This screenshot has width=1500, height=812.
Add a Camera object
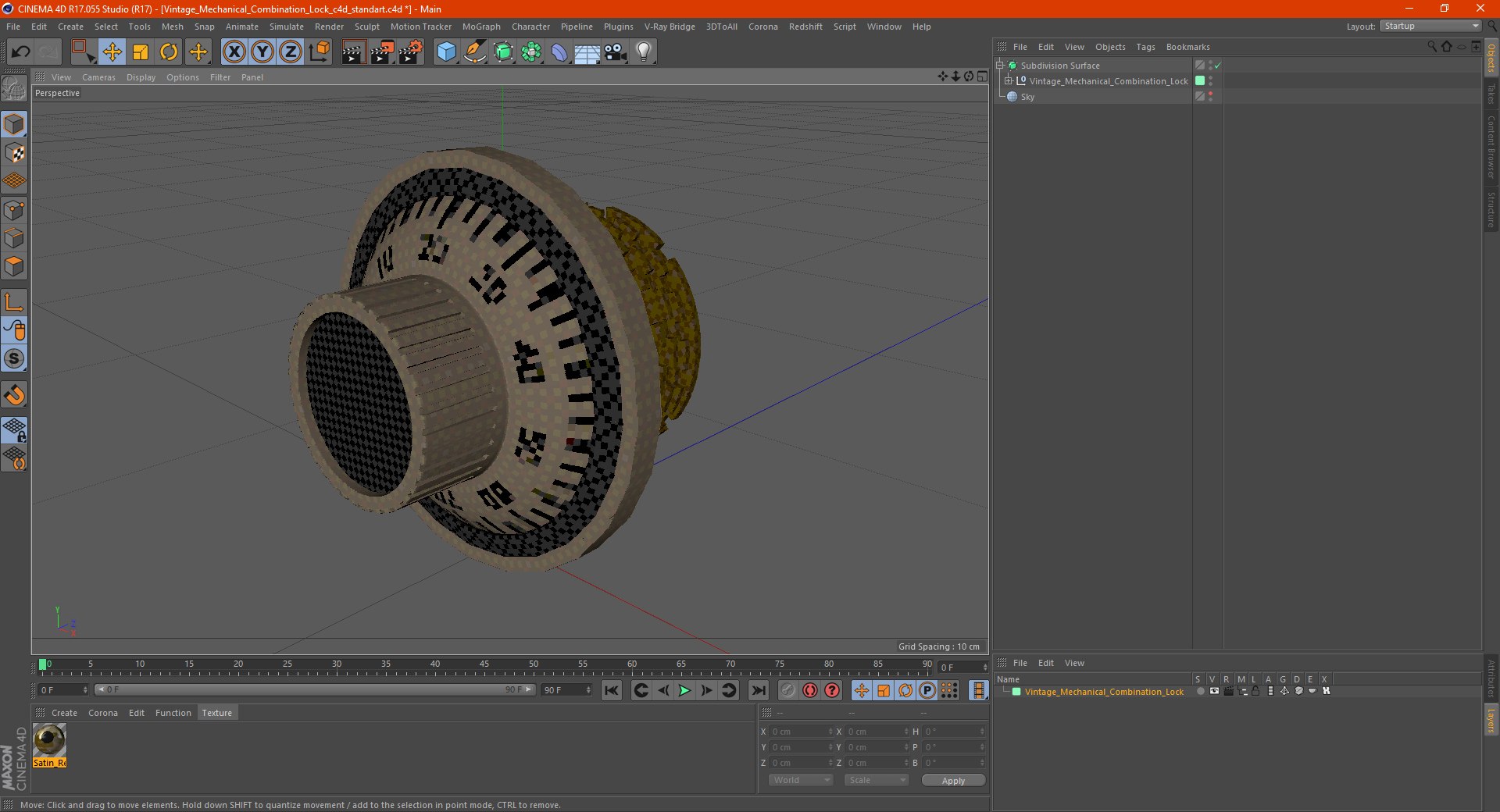click(615, 52)
